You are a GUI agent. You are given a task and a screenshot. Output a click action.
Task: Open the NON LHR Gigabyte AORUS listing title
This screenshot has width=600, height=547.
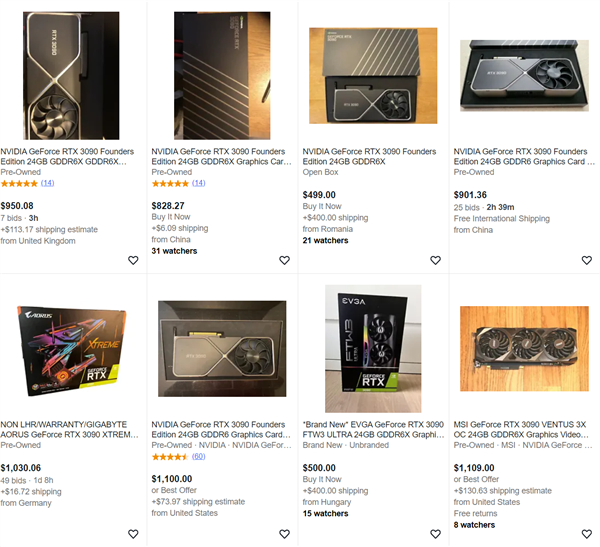pyautogui.click(x=71, y=428)
